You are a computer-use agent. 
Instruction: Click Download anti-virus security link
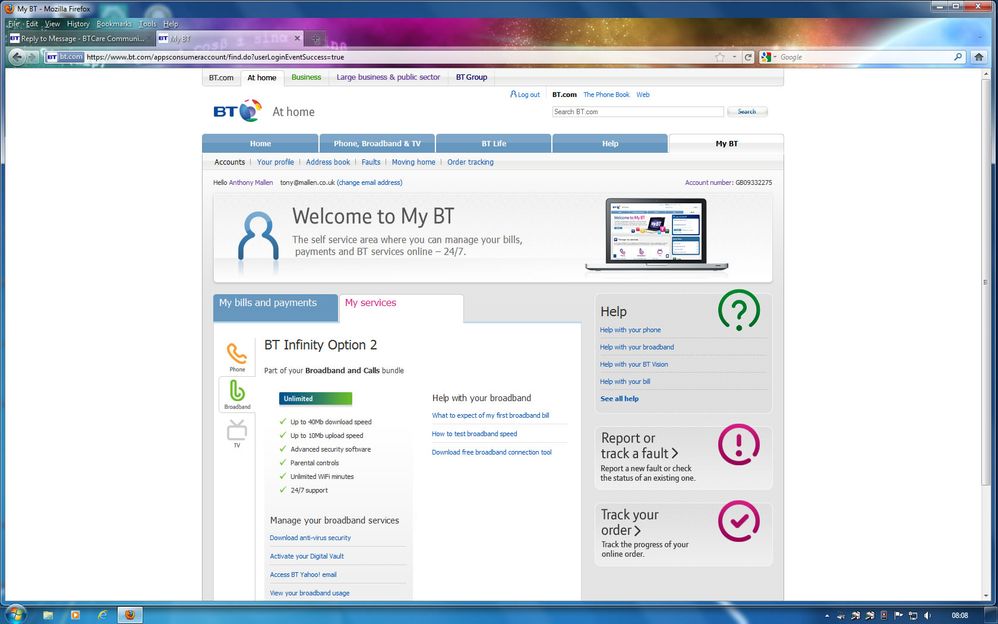(x=310, y=537)
